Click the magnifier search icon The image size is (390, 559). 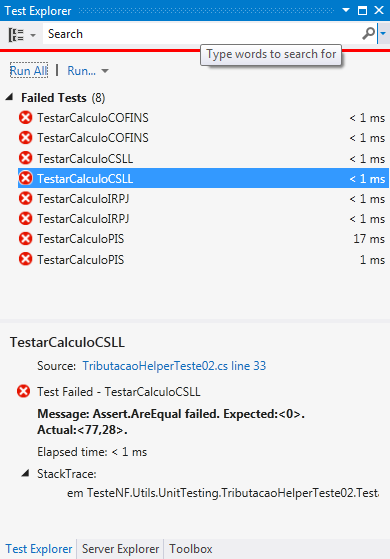(369, 34)
